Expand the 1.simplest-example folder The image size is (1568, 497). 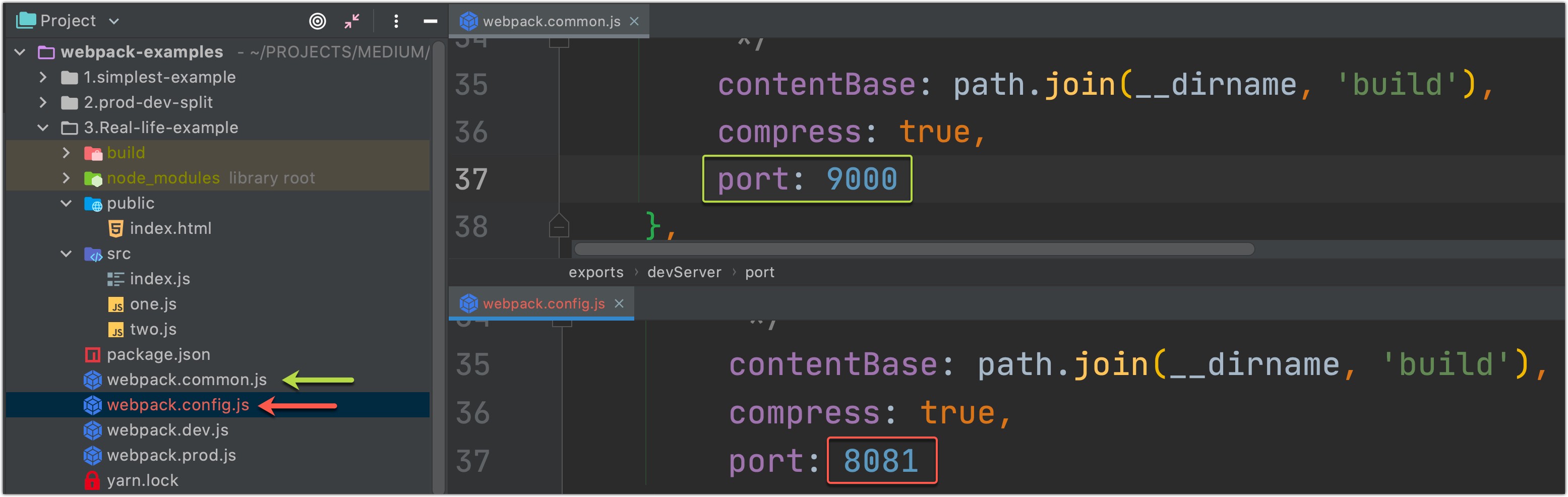coord(43,77)
